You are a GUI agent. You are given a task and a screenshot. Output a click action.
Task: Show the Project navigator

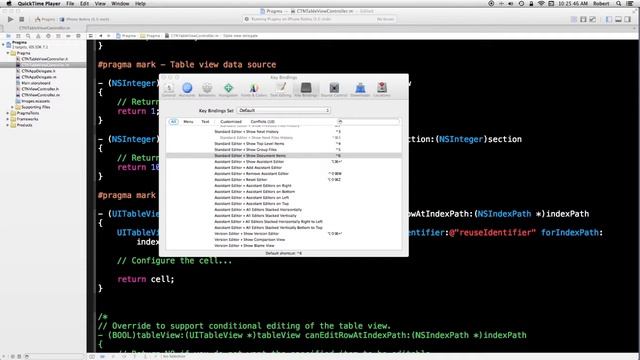8,36
